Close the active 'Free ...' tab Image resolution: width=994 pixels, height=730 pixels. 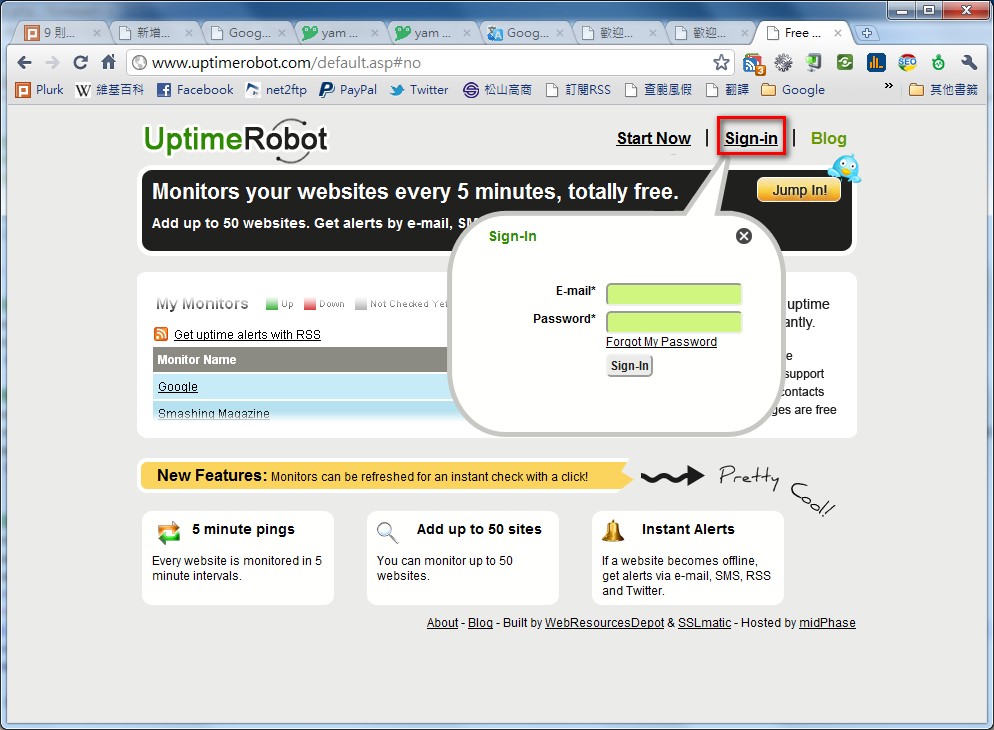point(837,33)
